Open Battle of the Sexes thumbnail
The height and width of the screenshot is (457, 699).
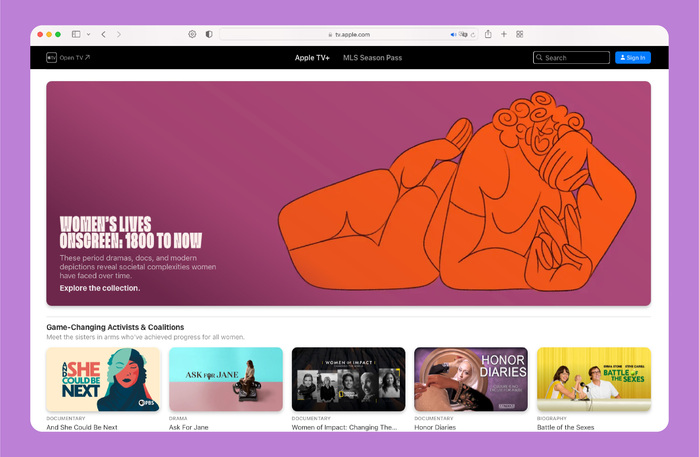pyautogui.click(x=594, y=379)
